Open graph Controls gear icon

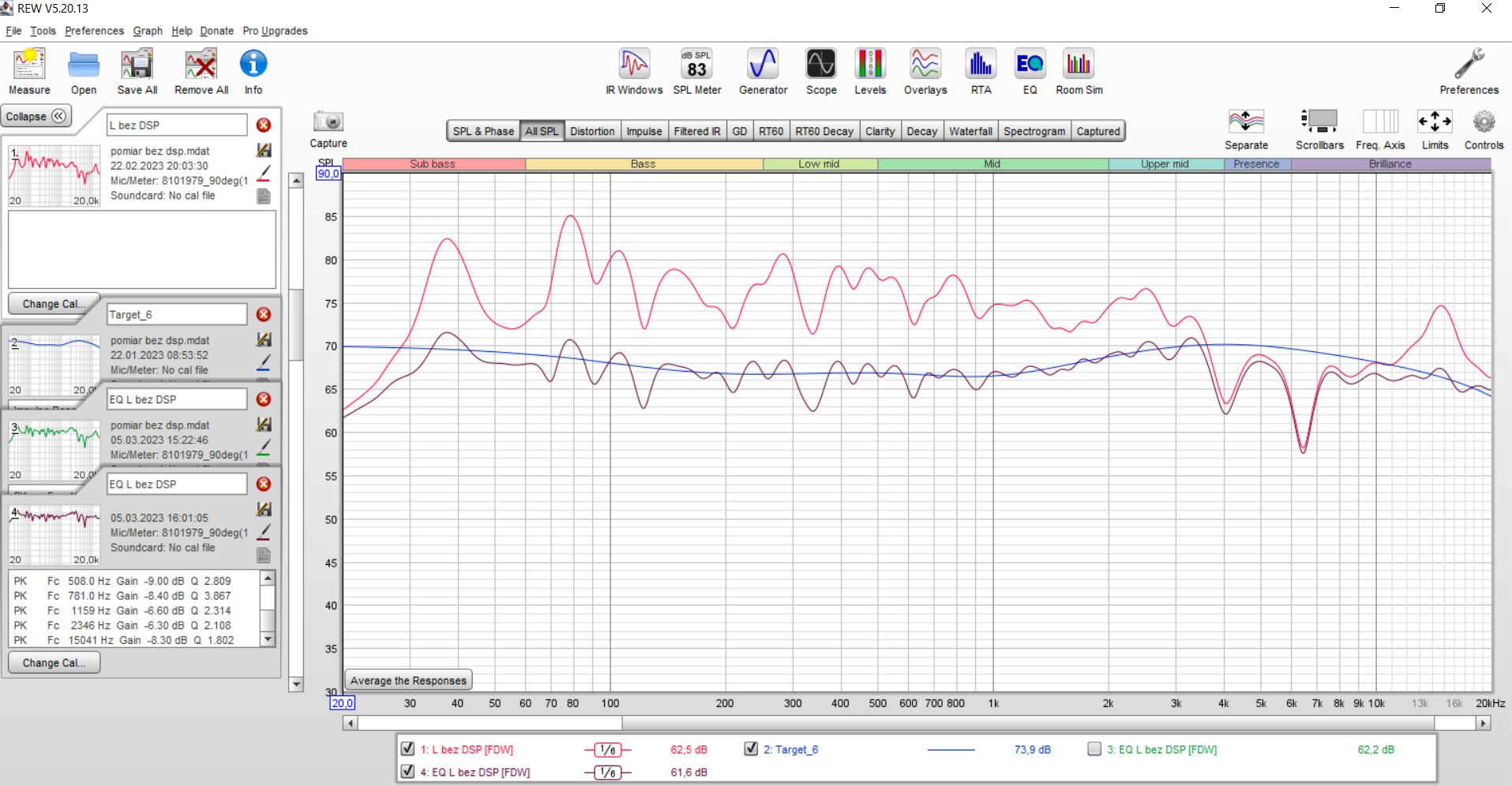point(1484,122)
